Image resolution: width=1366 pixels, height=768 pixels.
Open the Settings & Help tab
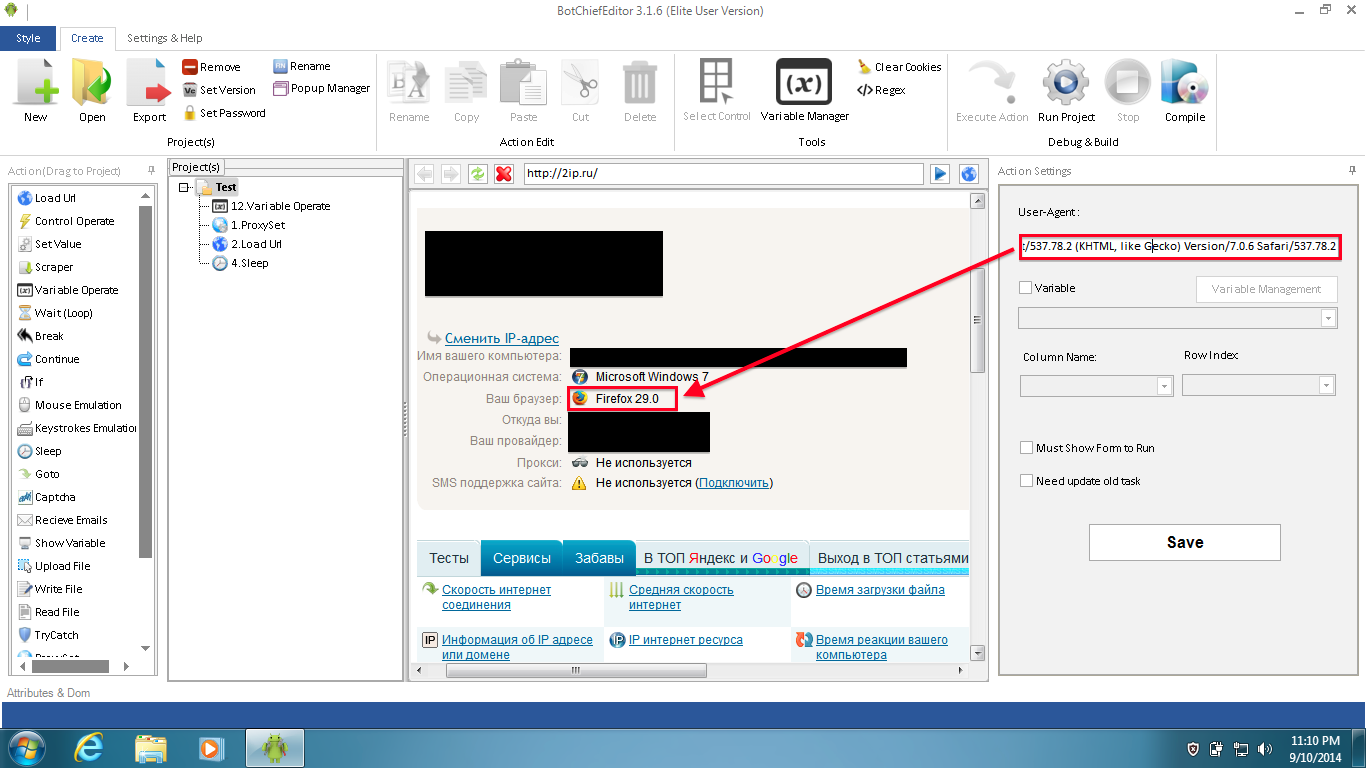pyautogui.click(x=164, y=38)
